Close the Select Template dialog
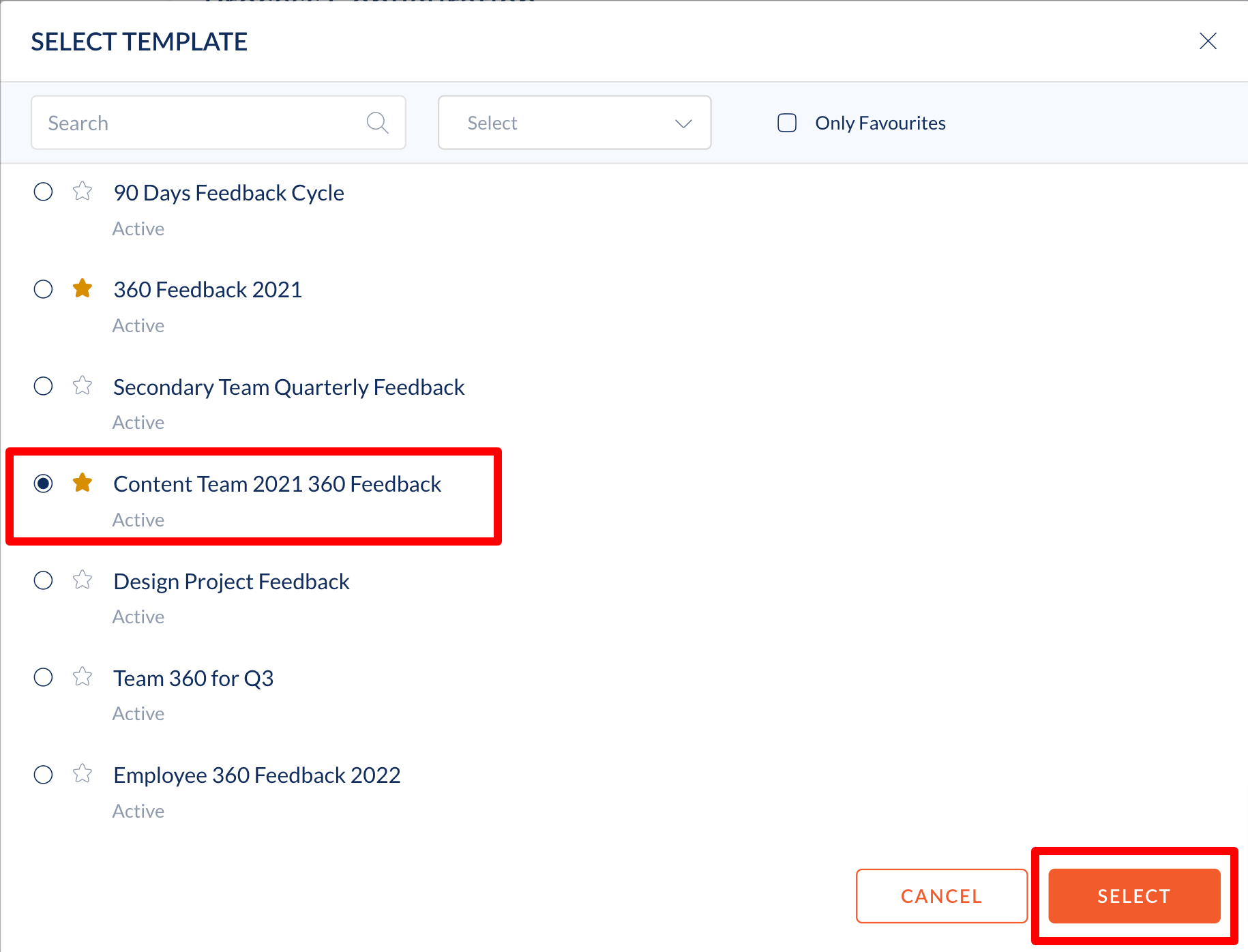This screenshot has width=1248, height=952. pyautogui.click(x=1208, y=41)
